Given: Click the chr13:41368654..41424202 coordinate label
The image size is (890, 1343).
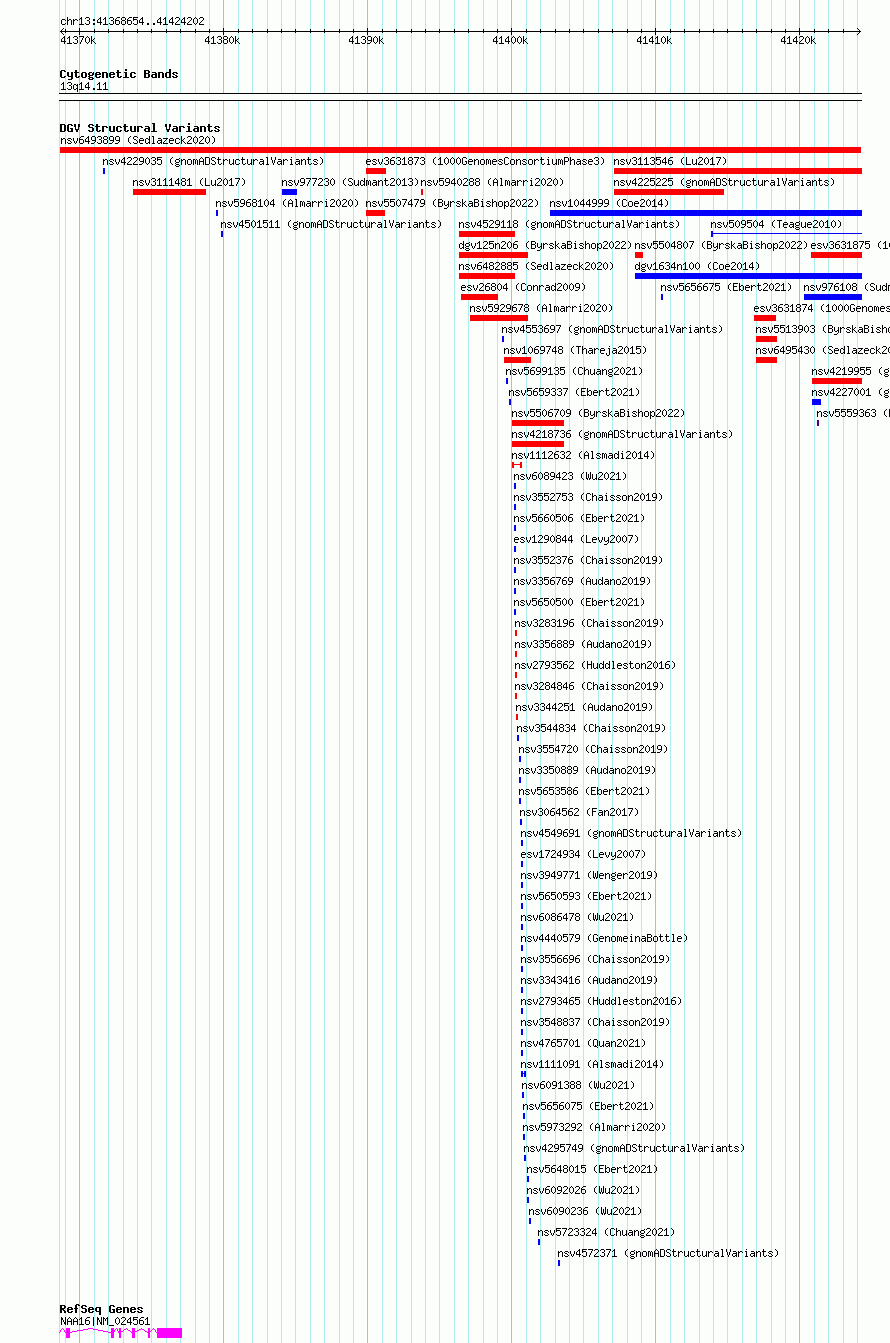Looking at the screenshot, I should 132,21.
